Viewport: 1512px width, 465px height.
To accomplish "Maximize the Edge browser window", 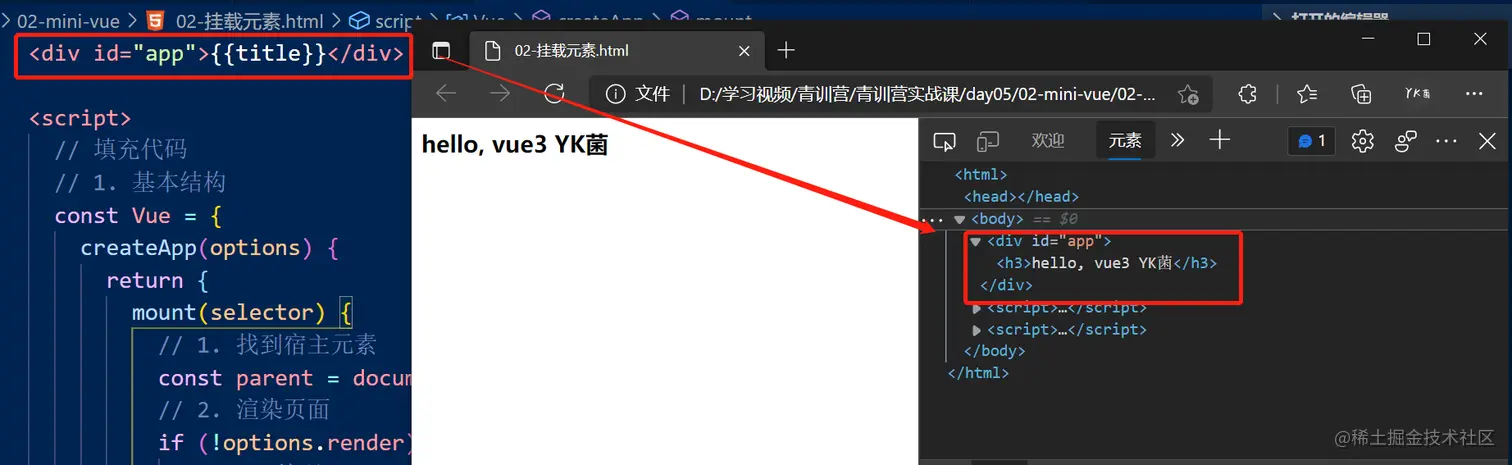I will point(1424,39).
